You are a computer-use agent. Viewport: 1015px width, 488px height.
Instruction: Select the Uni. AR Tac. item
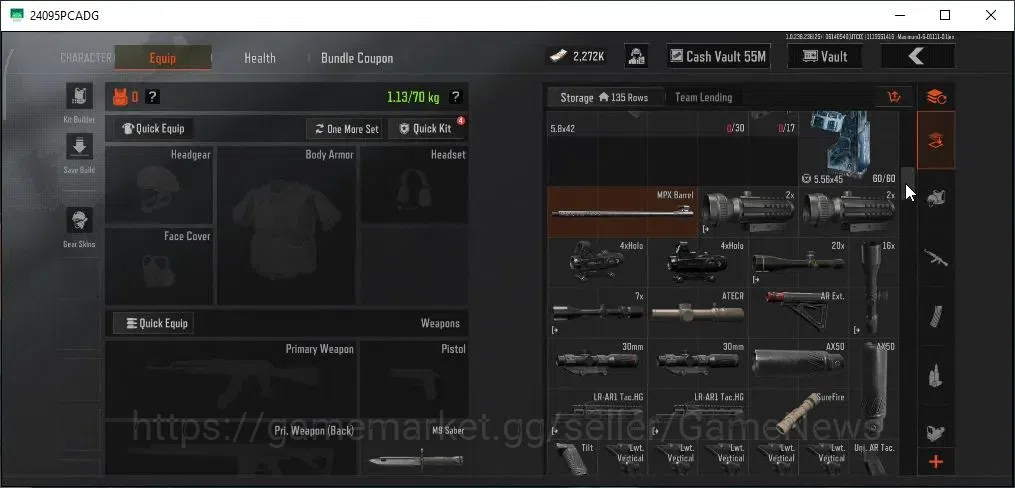(x=874, y=458)
